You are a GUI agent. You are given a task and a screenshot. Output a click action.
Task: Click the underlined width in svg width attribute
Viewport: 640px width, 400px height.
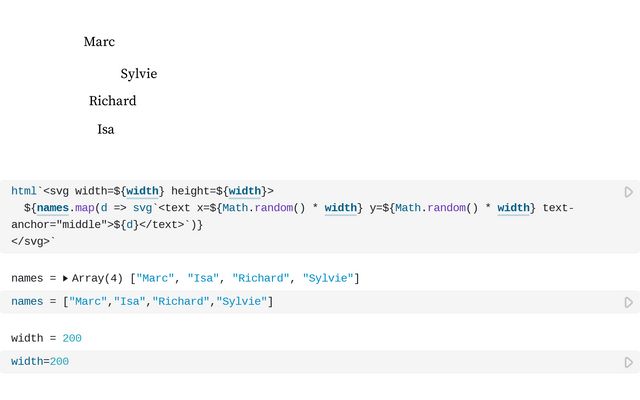pyautogui.click(x=143, y=191)
